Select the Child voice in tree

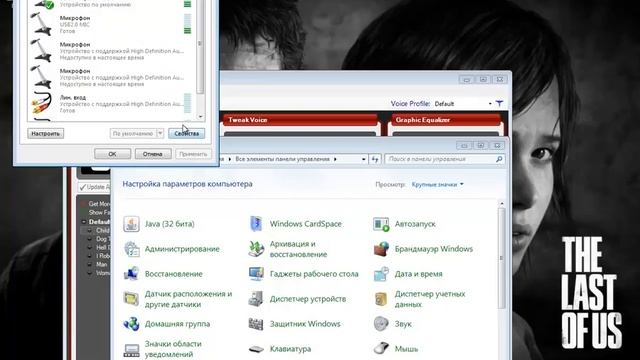point(102,231)
